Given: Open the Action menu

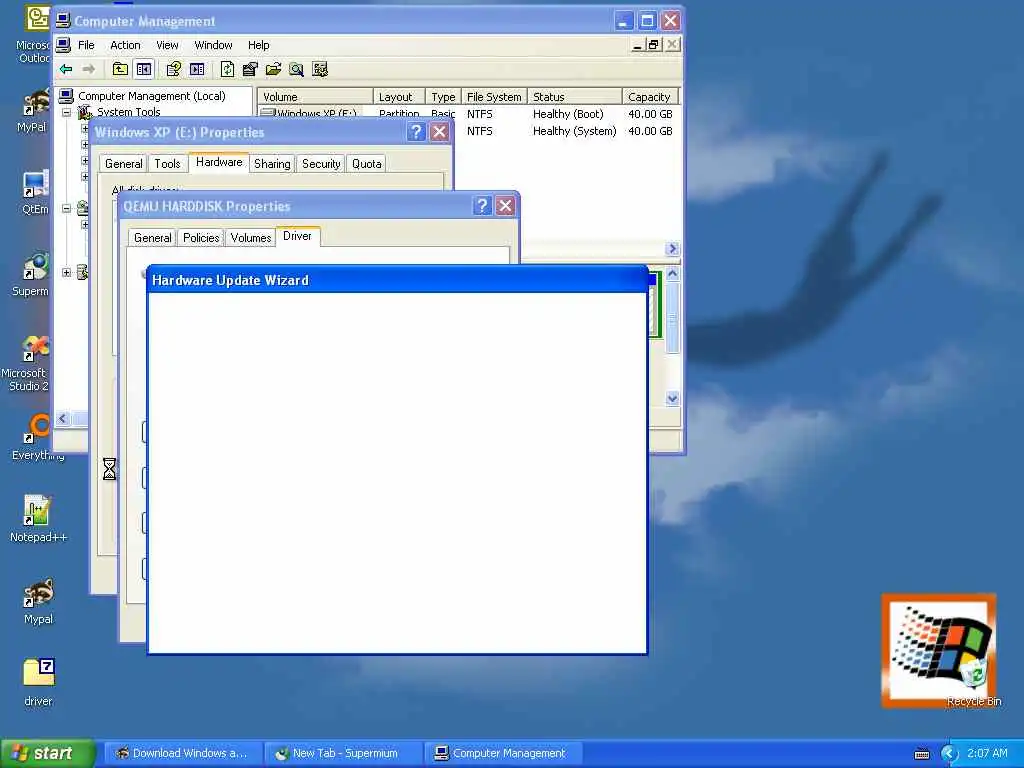Looking at the screenshot, I should [x=125, y=45].
